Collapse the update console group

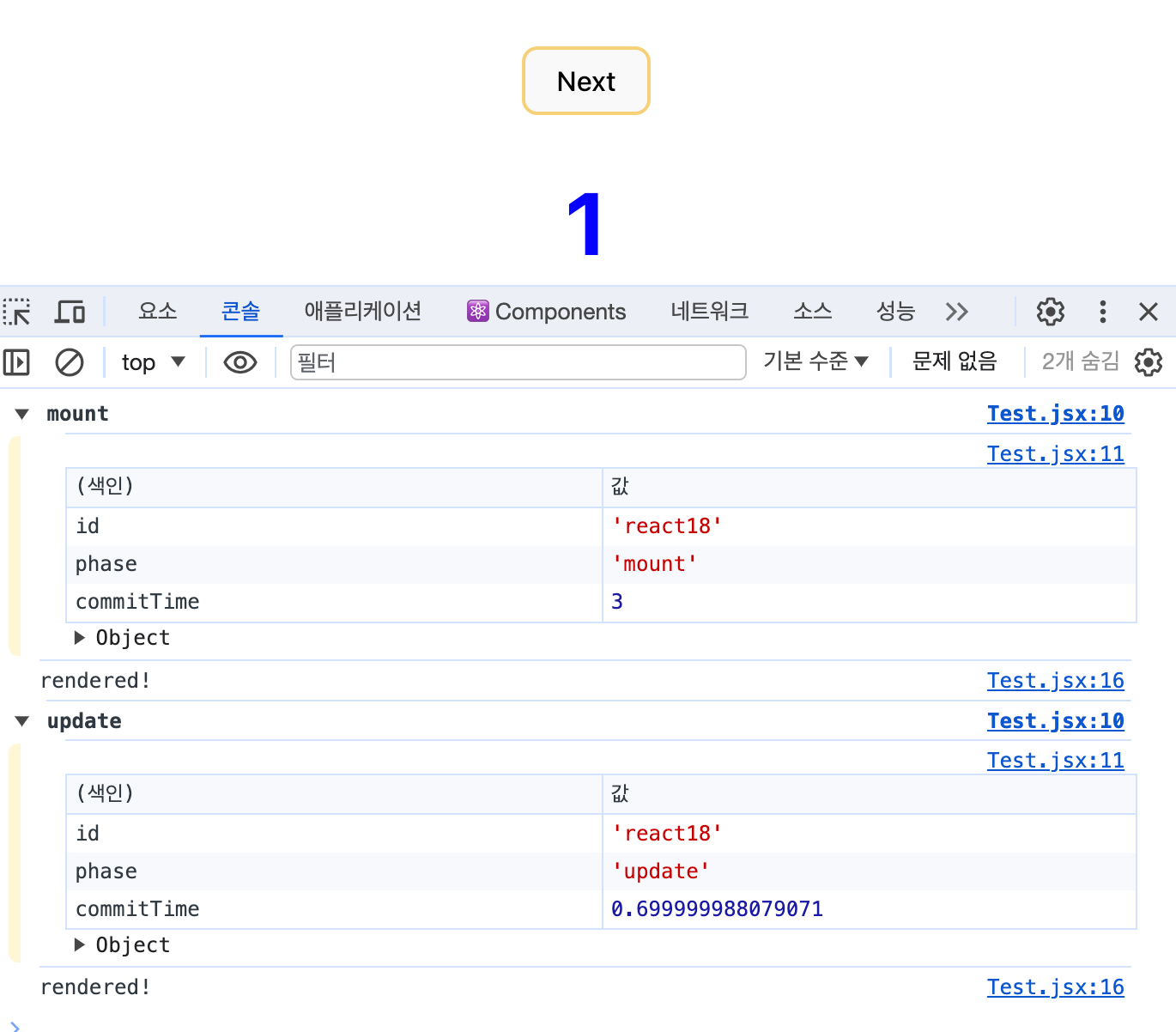(x=21, y=720)
